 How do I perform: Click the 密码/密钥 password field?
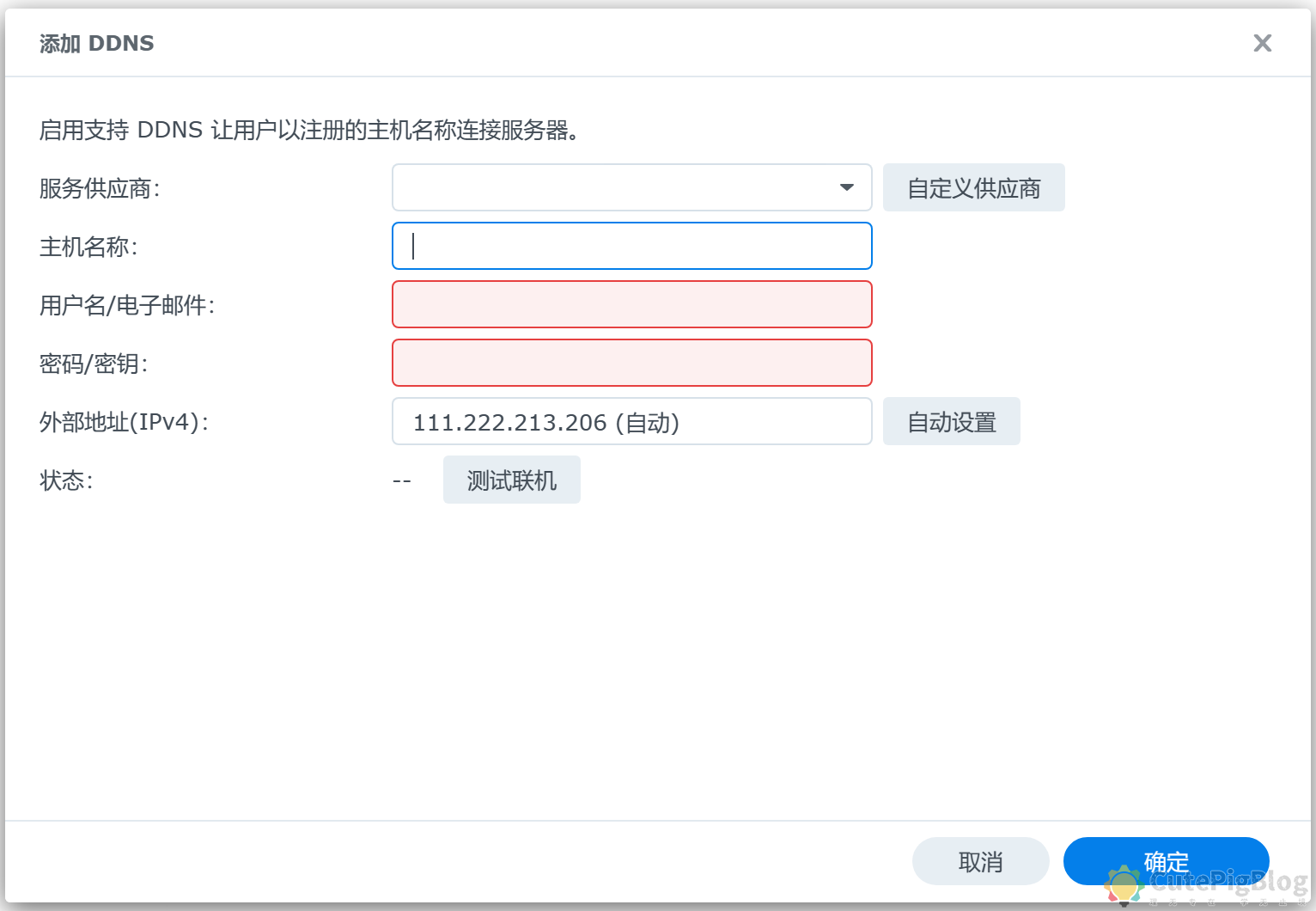tap(631, 363)
